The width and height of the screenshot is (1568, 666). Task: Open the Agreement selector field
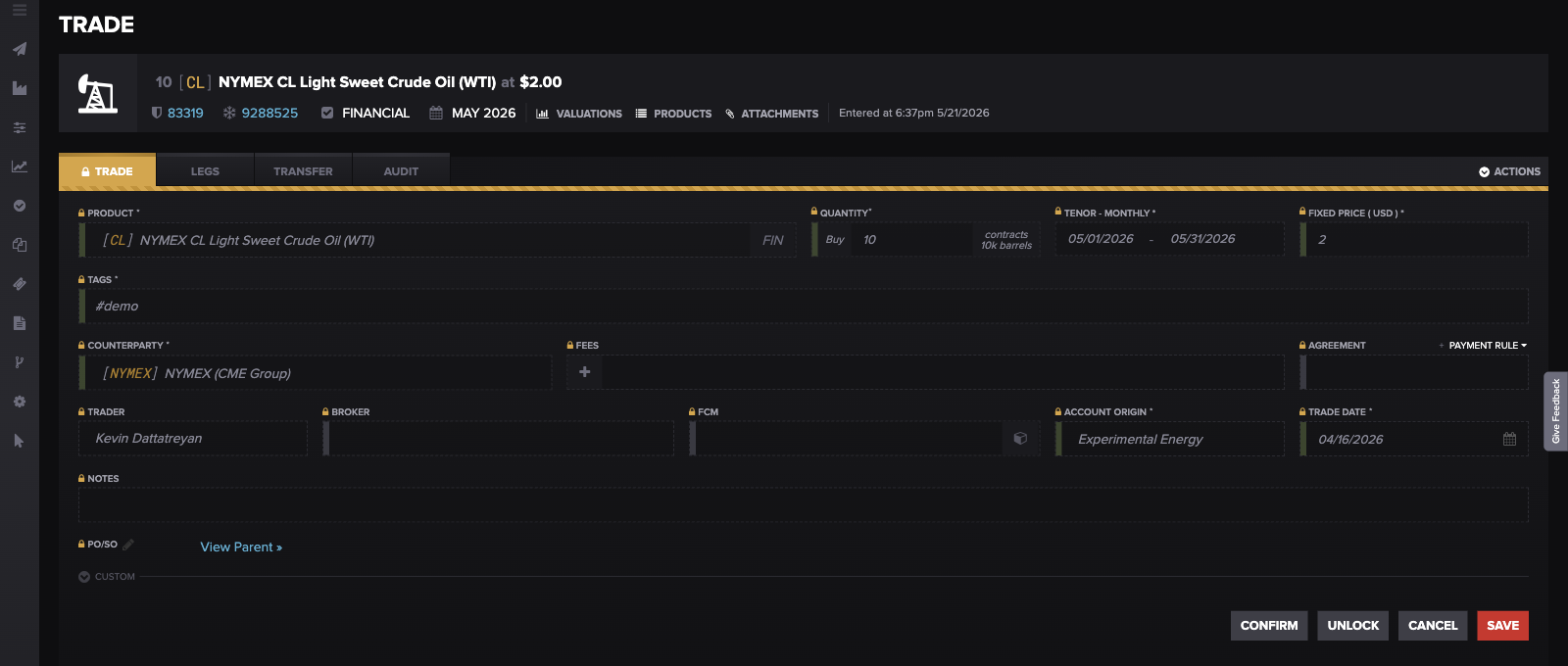click(x=1413, y=372)
